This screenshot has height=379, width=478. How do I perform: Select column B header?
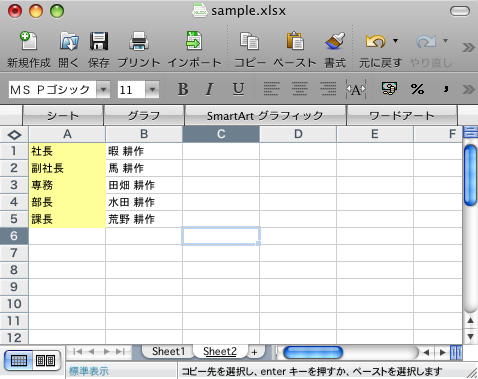pyautogui.click(x=144, y=134)
